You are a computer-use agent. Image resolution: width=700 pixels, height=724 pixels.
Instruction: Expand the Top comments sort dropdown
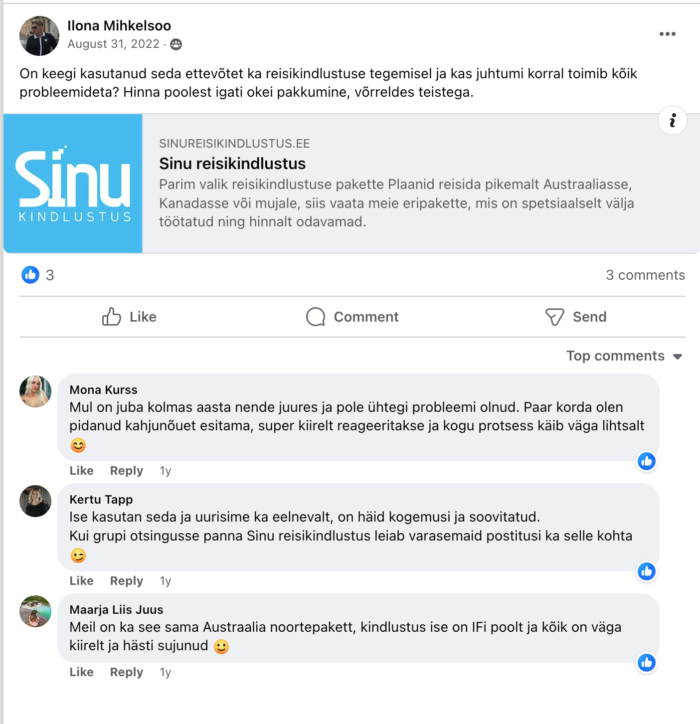624,356
